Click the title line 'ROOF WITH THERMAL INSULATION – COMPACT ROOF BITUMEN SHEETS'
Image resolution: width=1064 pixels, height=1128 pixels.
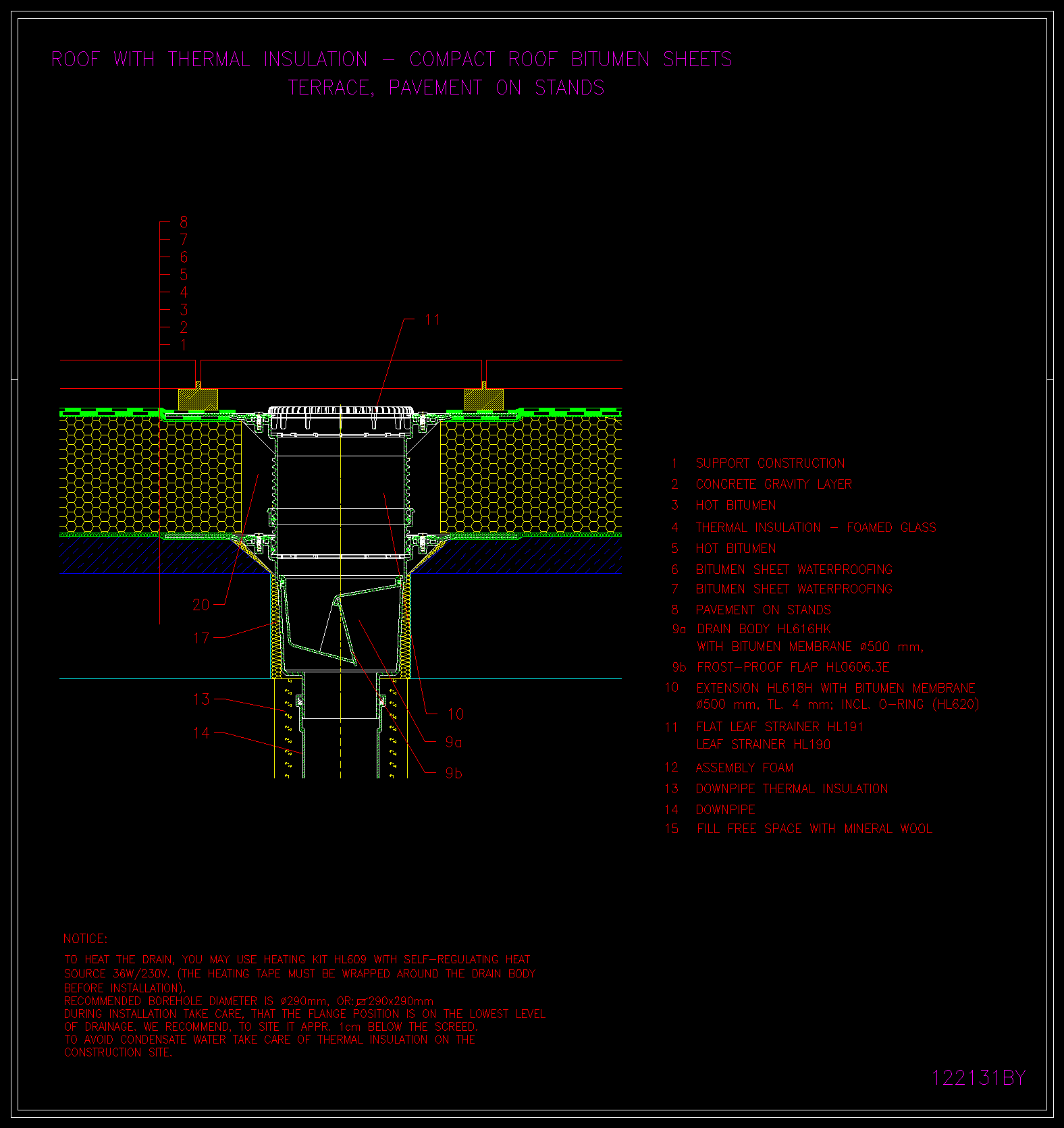(x=392, y=59)
